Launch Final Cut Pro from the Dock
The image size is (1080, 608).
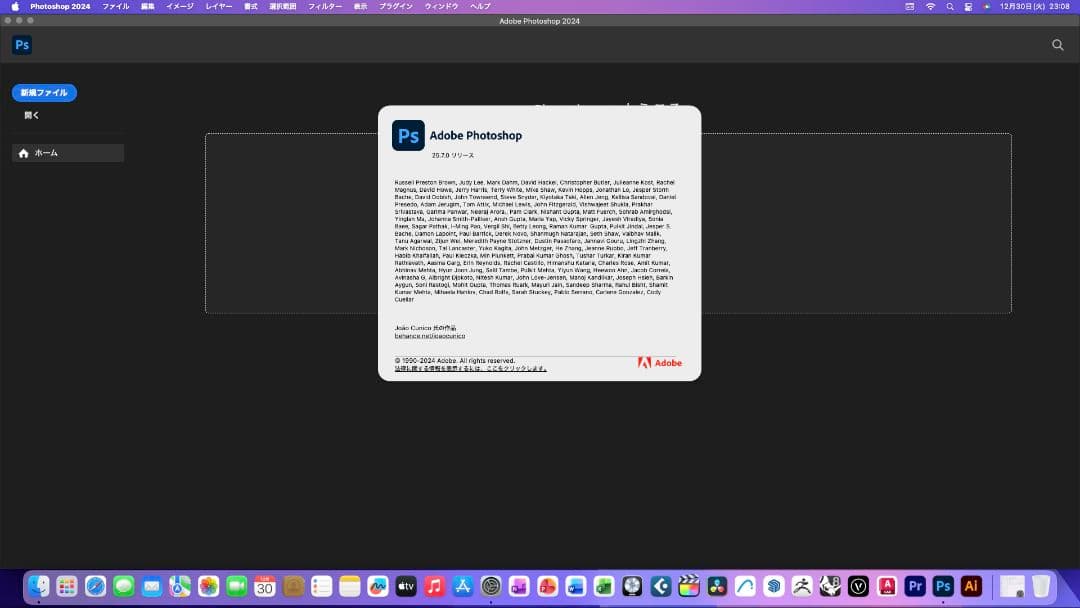(x=688, y=586)
